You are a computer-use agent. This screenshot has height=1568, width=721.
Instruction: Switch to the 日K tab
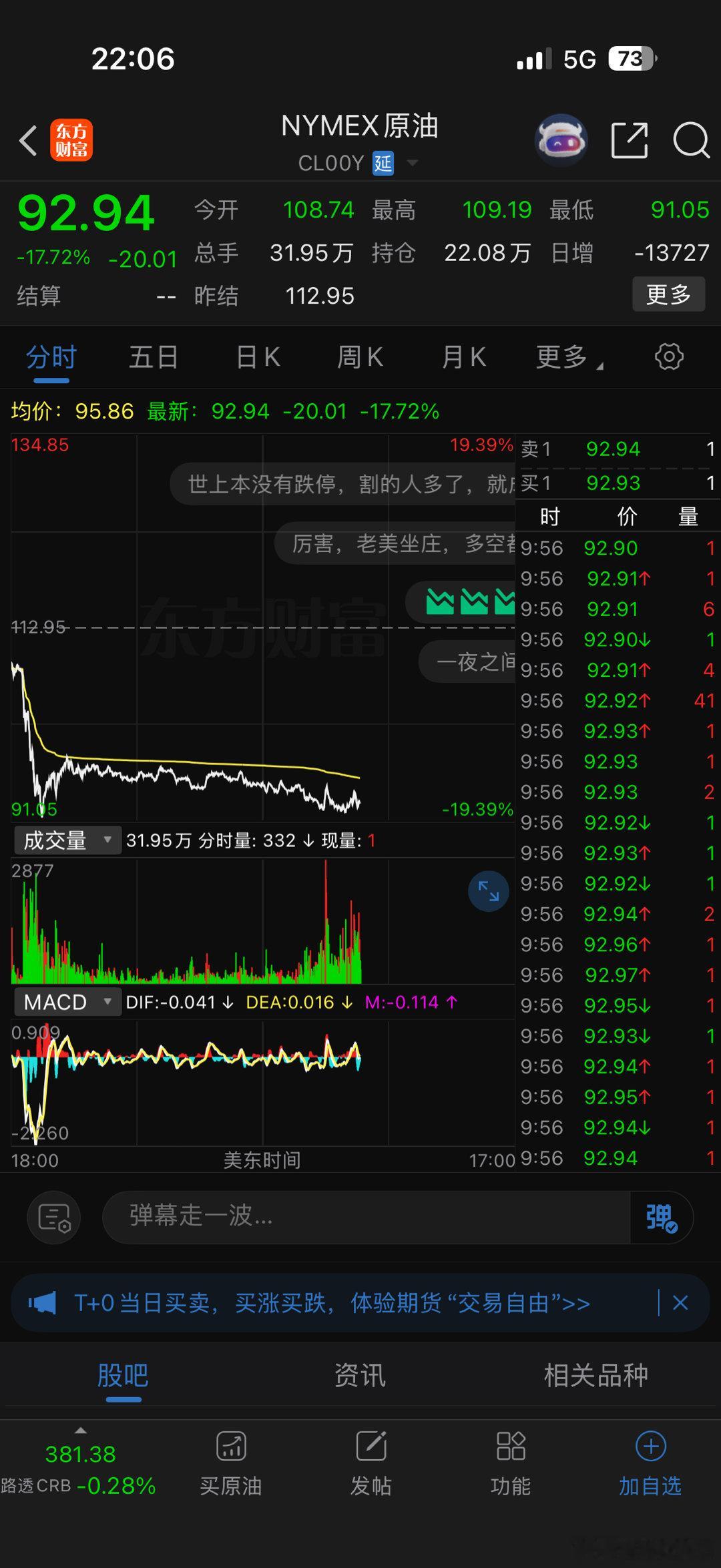click(x=258, y=357)
